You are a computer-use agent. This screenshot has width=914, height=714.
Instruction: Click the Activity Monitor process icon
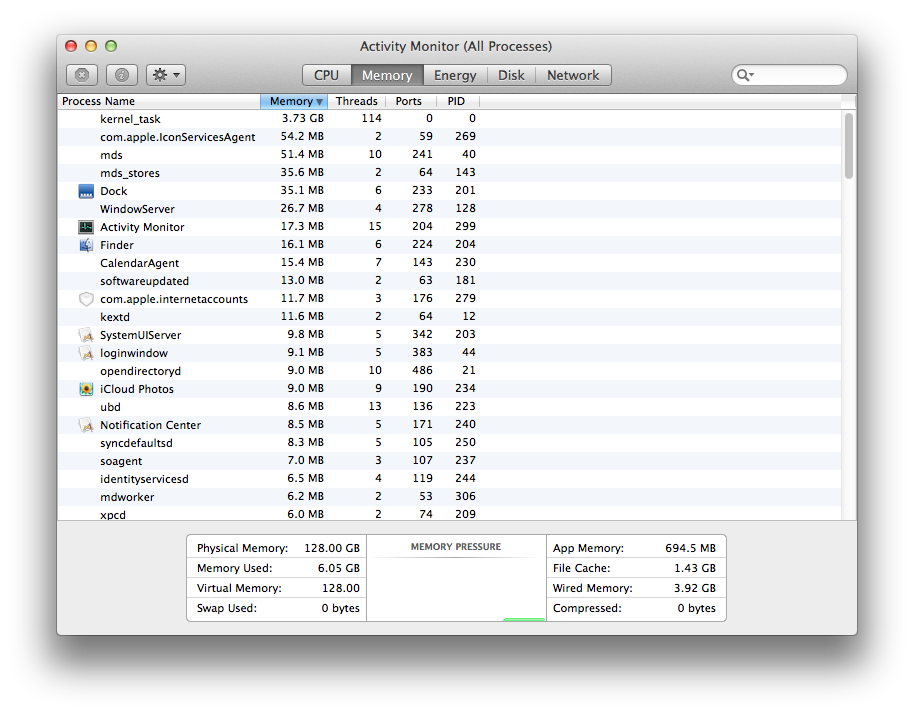click(x=86, y=227)
